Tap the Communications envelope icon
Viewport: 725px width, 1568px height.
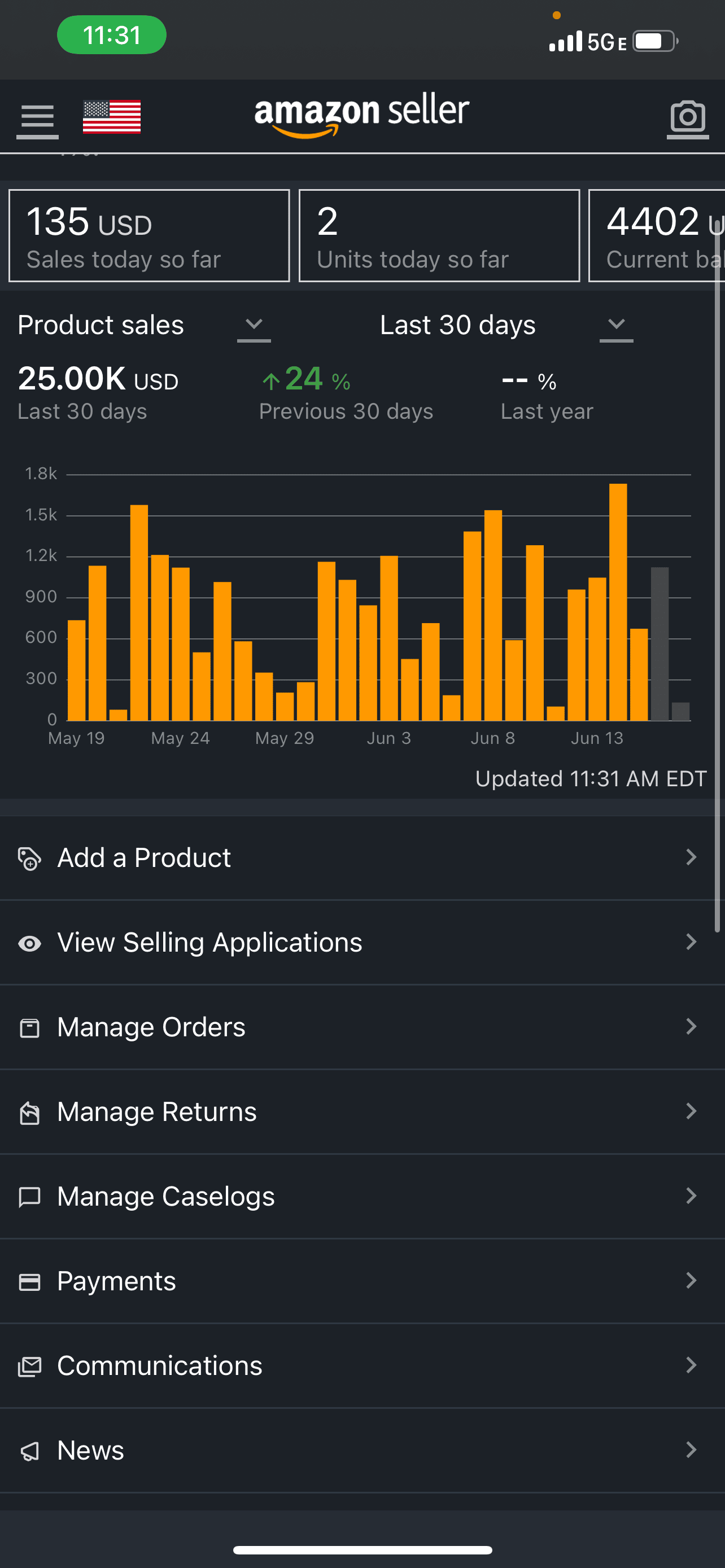point(29,1366)
